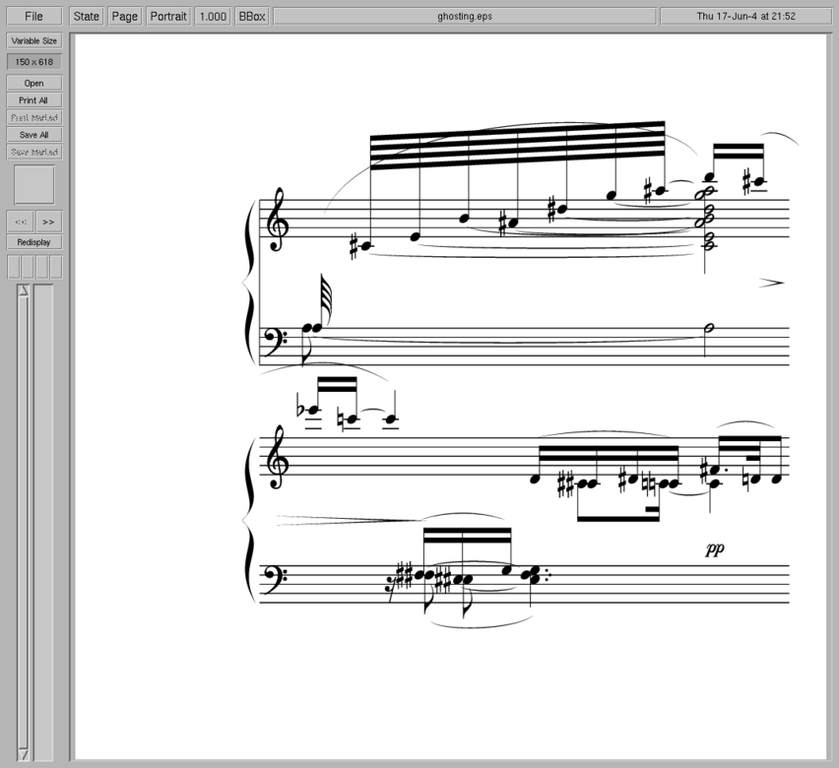The image size is (839, 768).
Task: Click the Save All button
Action: (34, 135)
